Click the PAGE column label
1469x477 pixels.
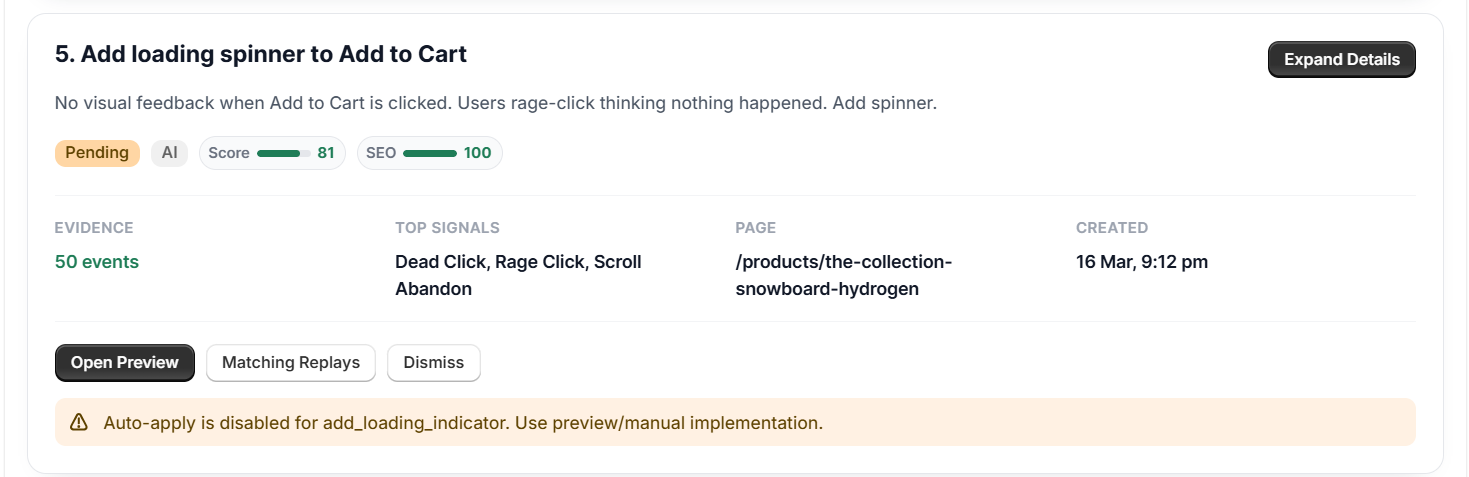(755, 228)
